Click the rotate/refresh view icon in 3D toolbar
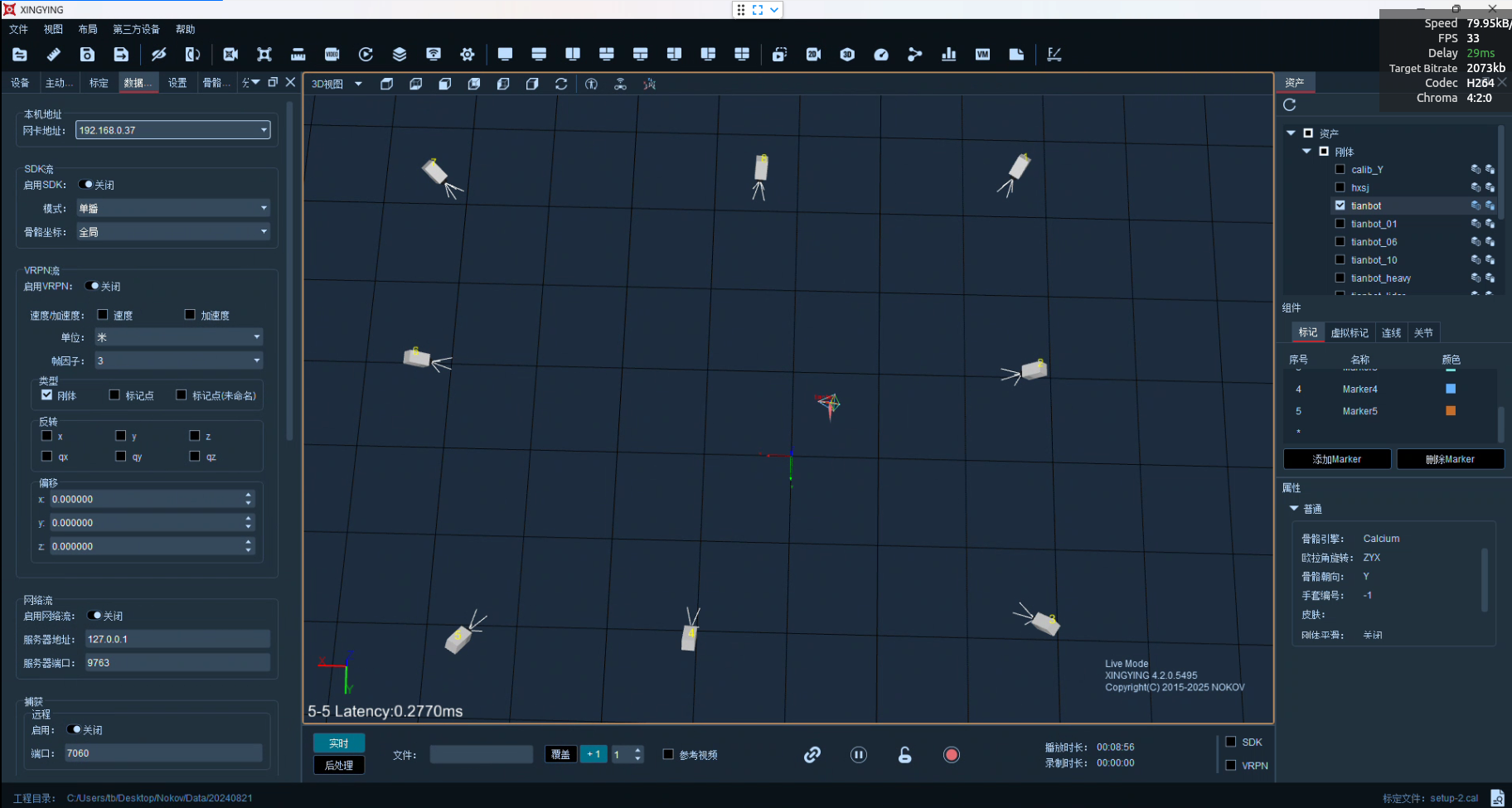This screenshot has width=1512, height=808. [x=561, y=84]
